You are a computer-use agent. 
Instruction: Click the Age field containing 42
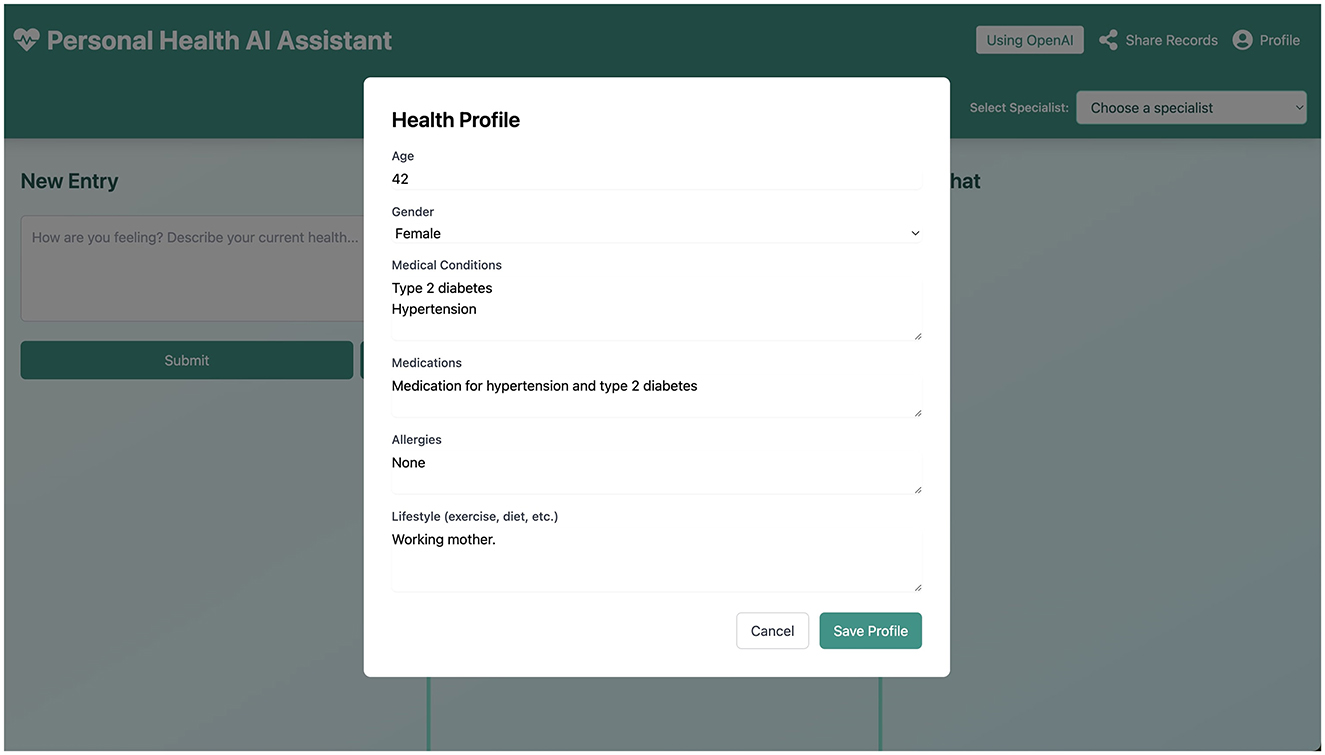coord(656,178)
